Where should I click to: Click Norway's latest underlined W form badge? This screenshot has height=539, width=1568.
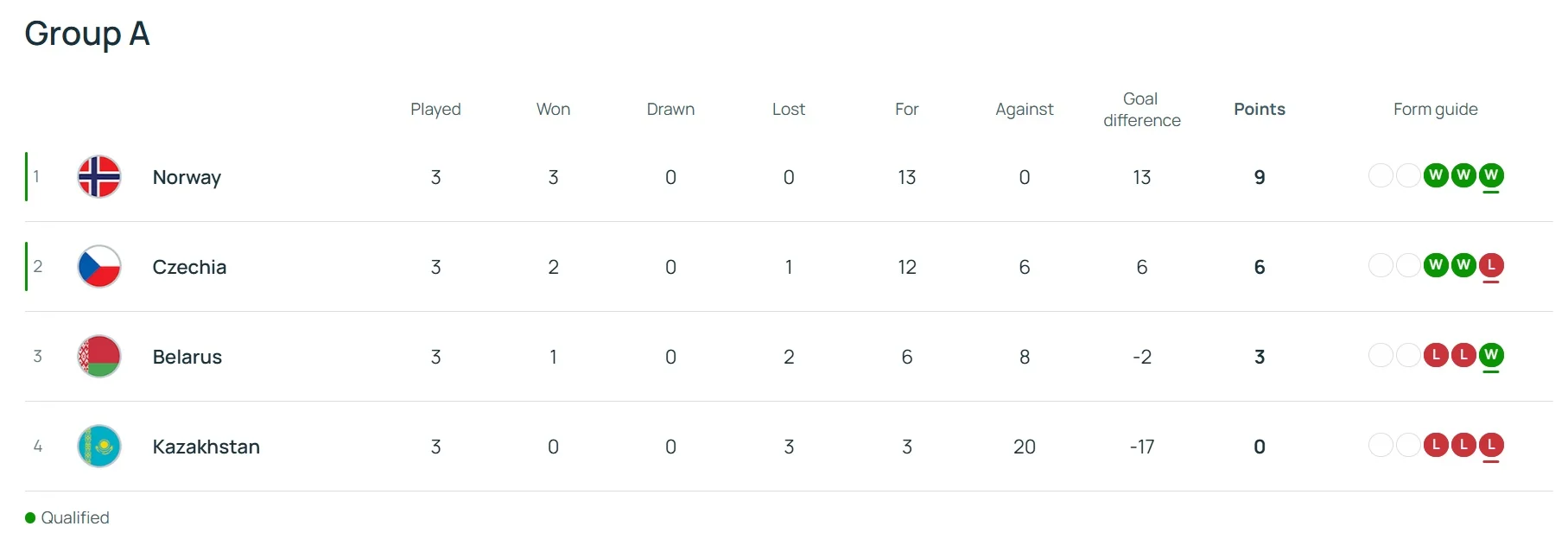[x=1490, y=175]
